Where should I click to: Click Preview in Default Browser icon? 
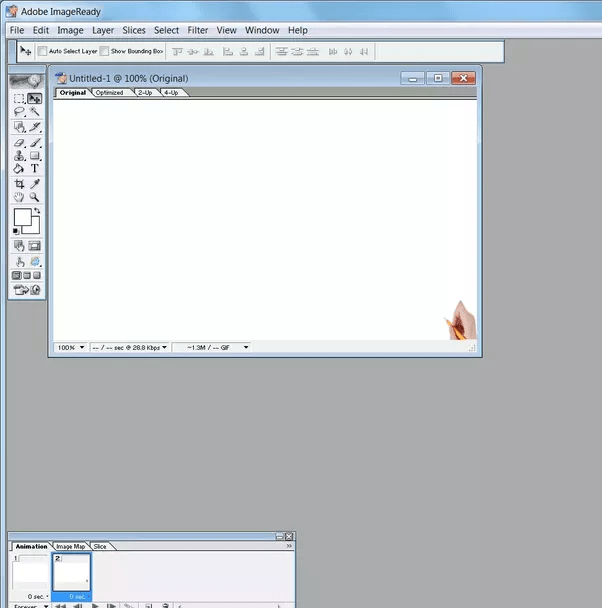(x=35, y=262)
